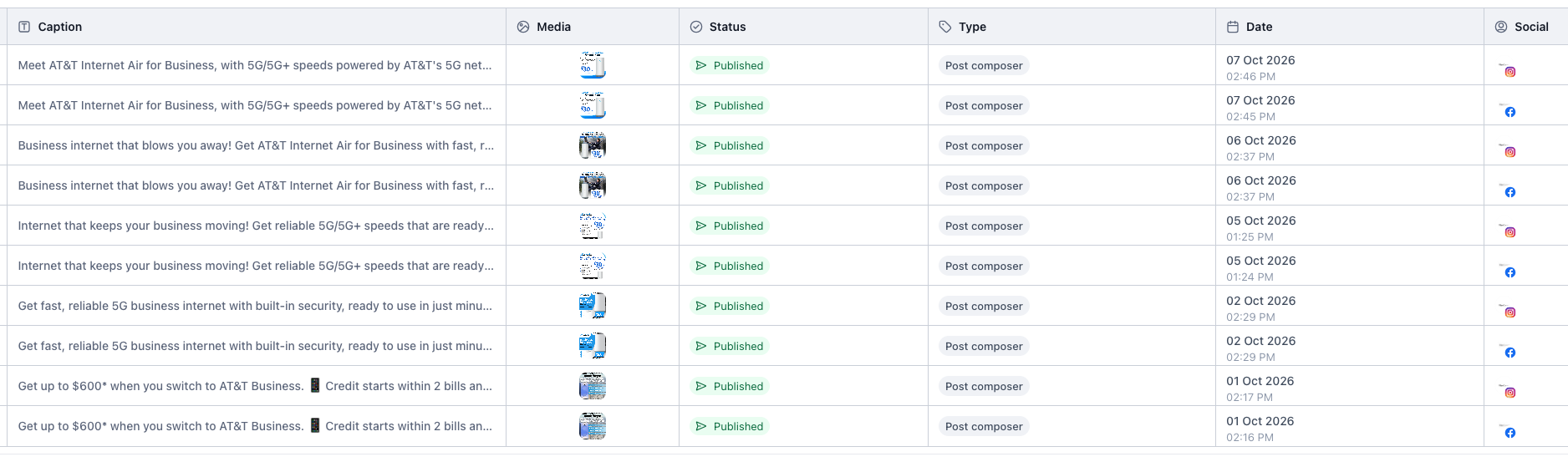Open 'Business internet that blows' caption, Facebook row
Screen dimensions: 1568x462
(256, 185)
